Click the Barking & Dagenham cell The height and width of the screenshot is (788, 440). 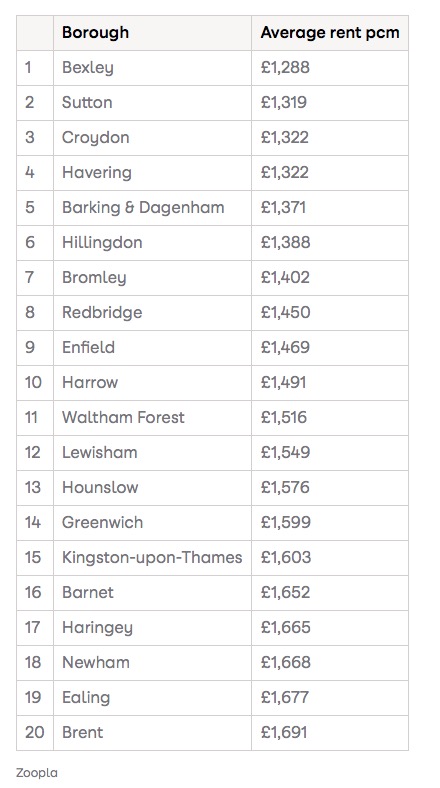click(x=152, y=208)
